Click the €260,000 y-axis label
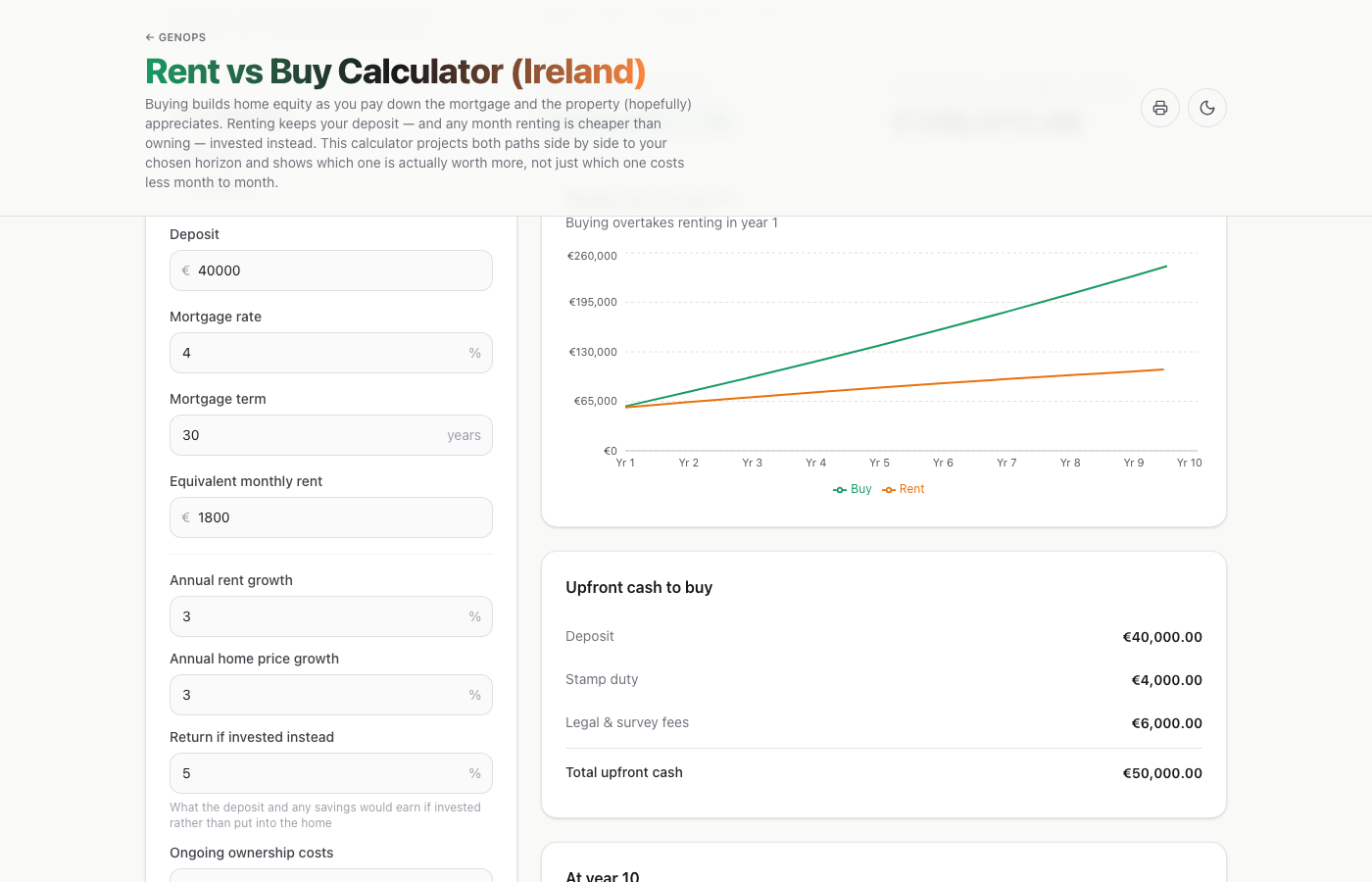The image size is (1372, 882). pyautogui.click(x=592, y=256)
